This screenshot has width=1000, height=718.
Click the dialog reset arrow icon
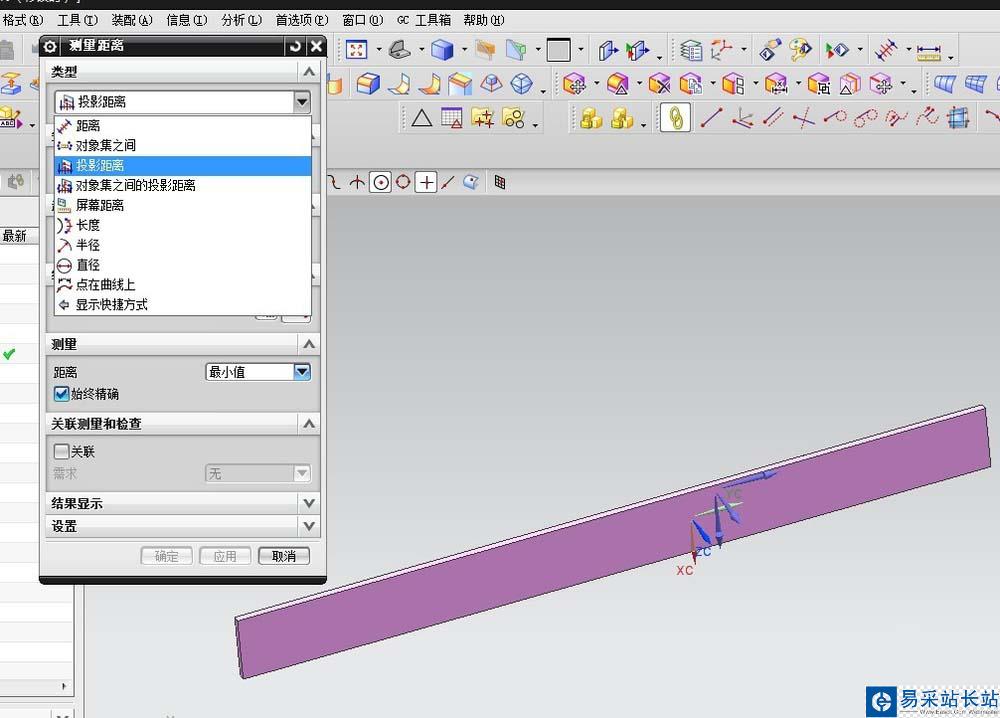point(295,46)
